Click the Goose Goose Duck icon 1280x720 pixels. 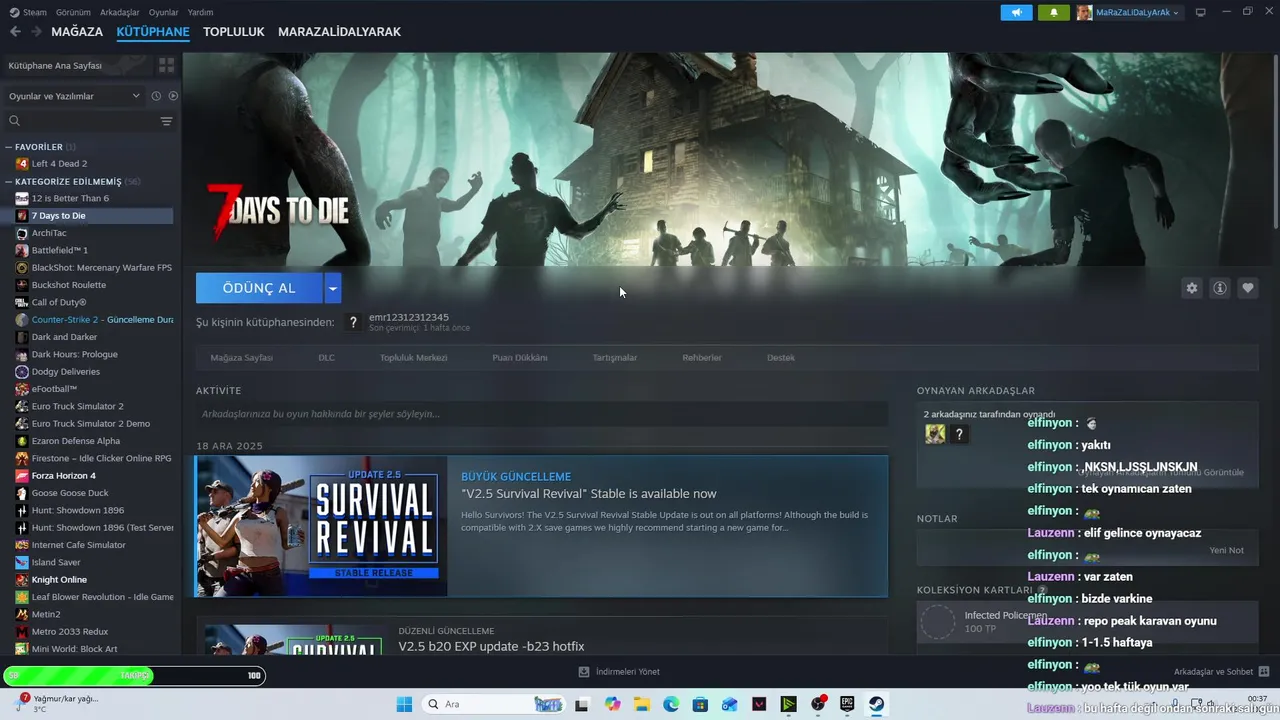click(x=22, y=493)
